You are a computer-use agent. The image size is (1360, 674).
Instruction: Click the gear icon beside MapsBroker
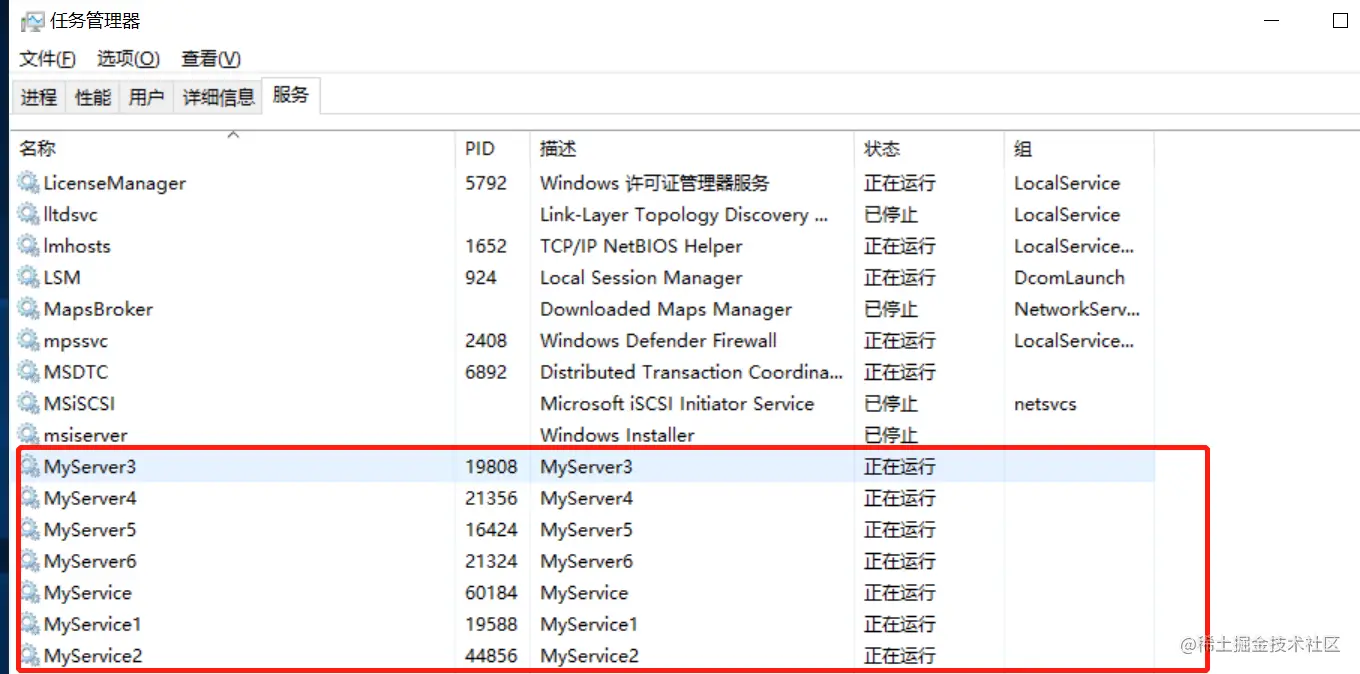tap(28, 309)
